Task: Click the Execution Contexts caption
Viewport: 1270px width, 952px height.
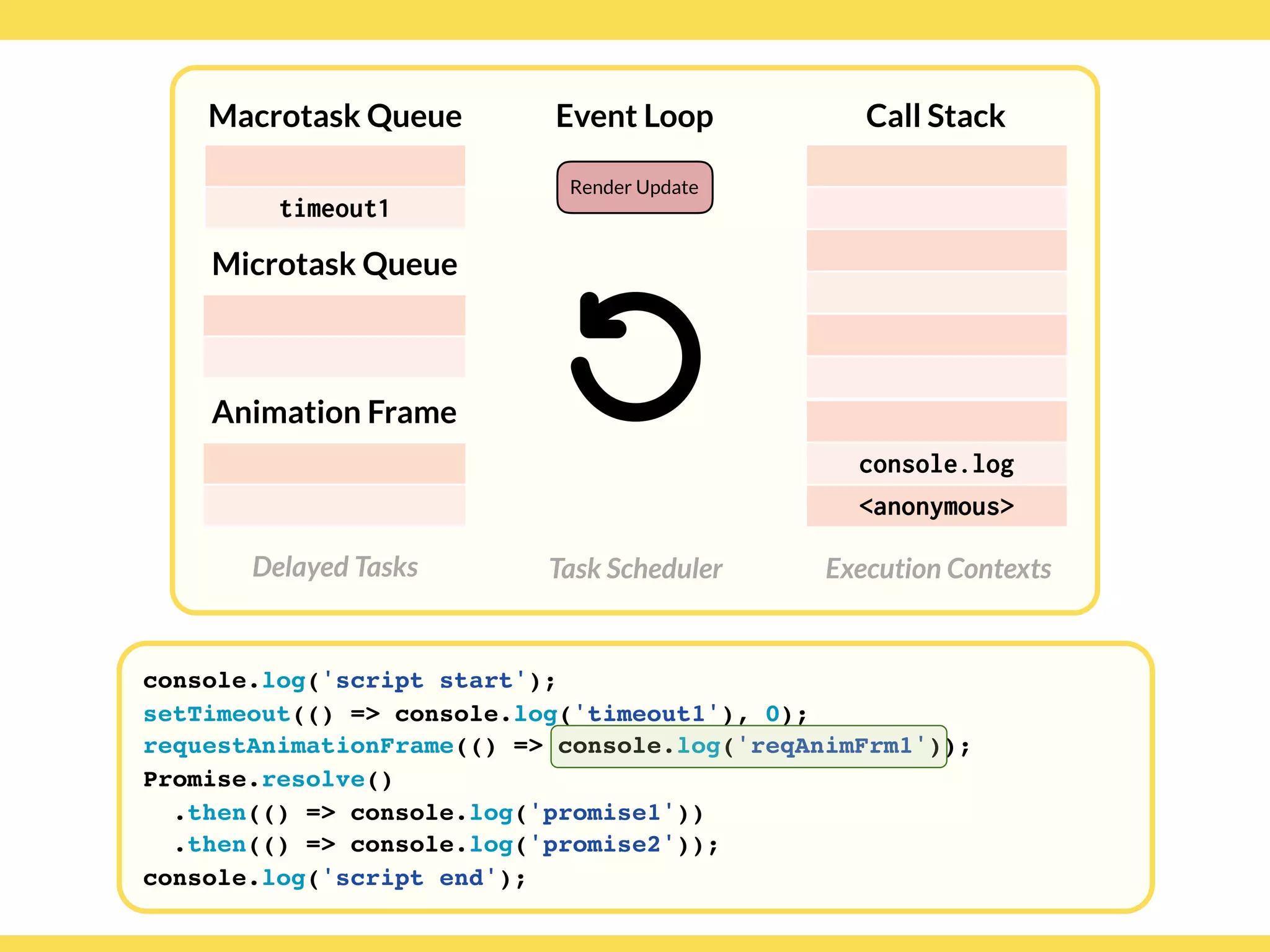Action: coord(938,569)
